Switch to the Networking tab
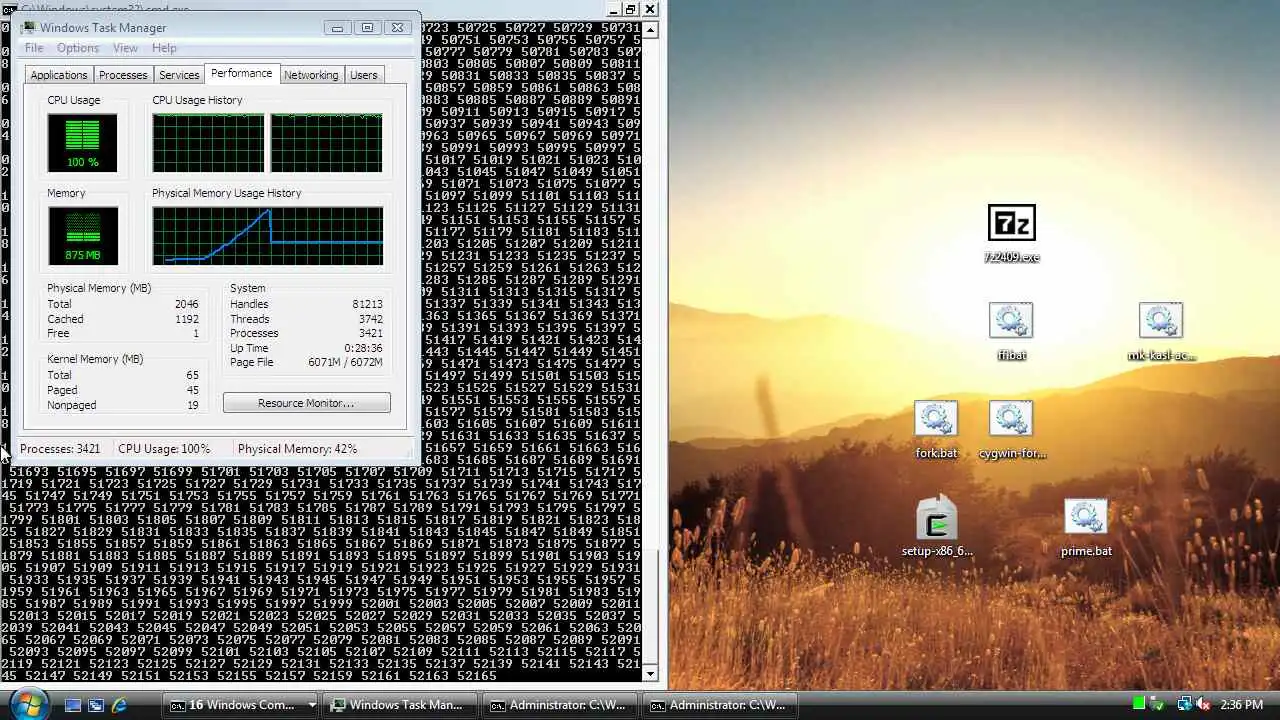 [x=311, y=75]
